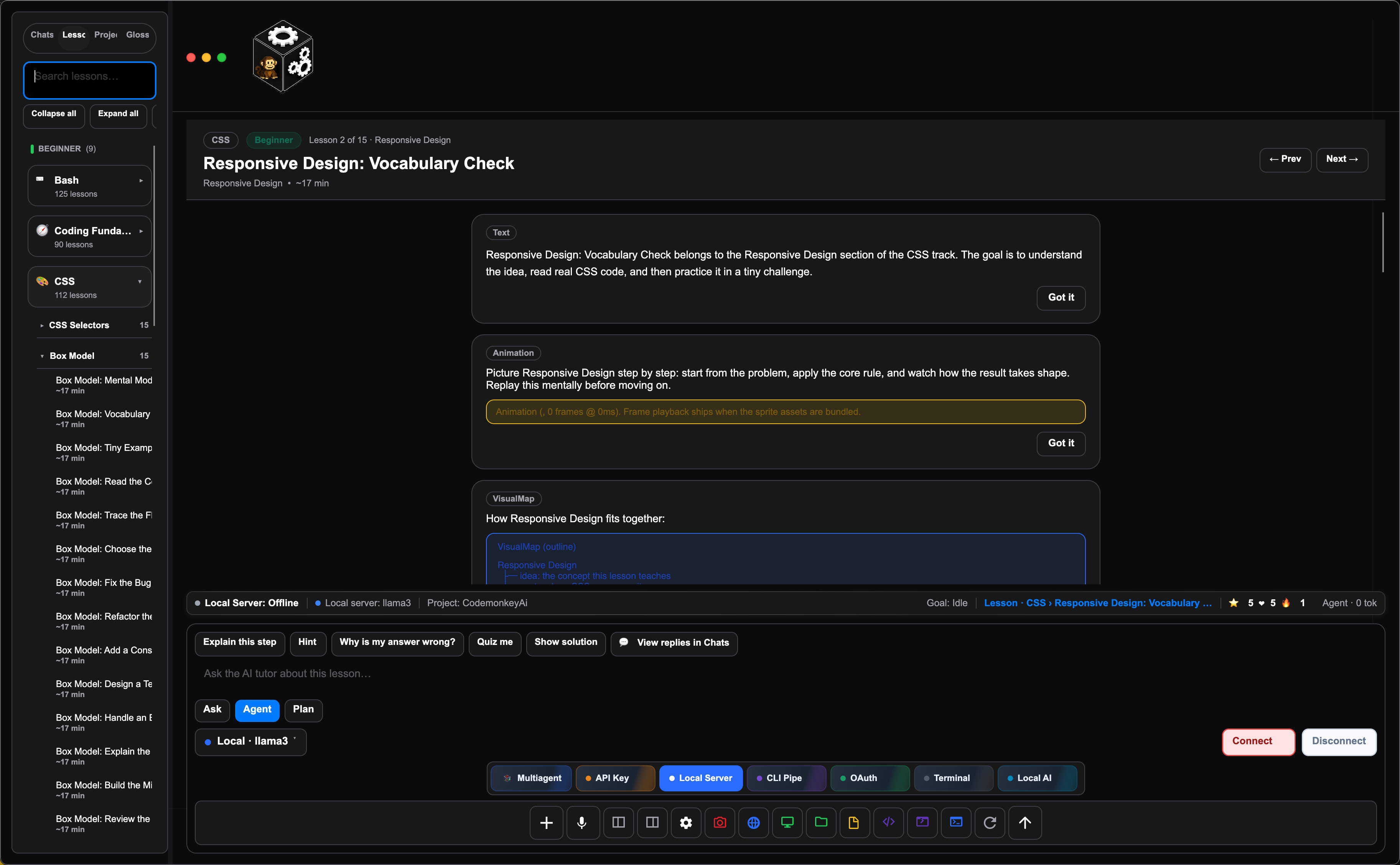Click the split-panel icon beside the settings gear
The height and width of the screenshot is (865, 1400).
(x=652, y=823)
